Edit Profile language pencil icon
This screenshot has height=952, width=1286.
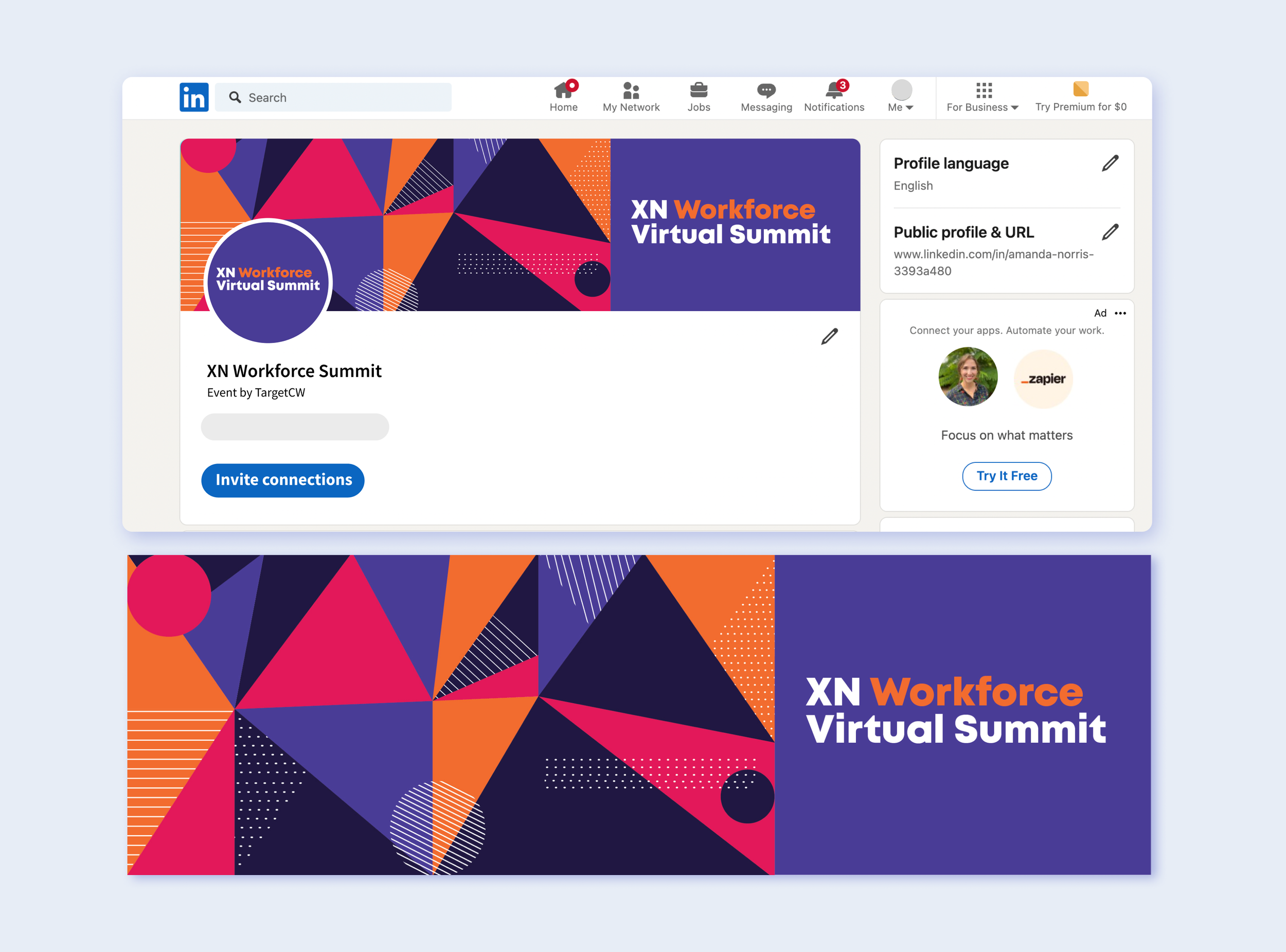coord(1110,163)
